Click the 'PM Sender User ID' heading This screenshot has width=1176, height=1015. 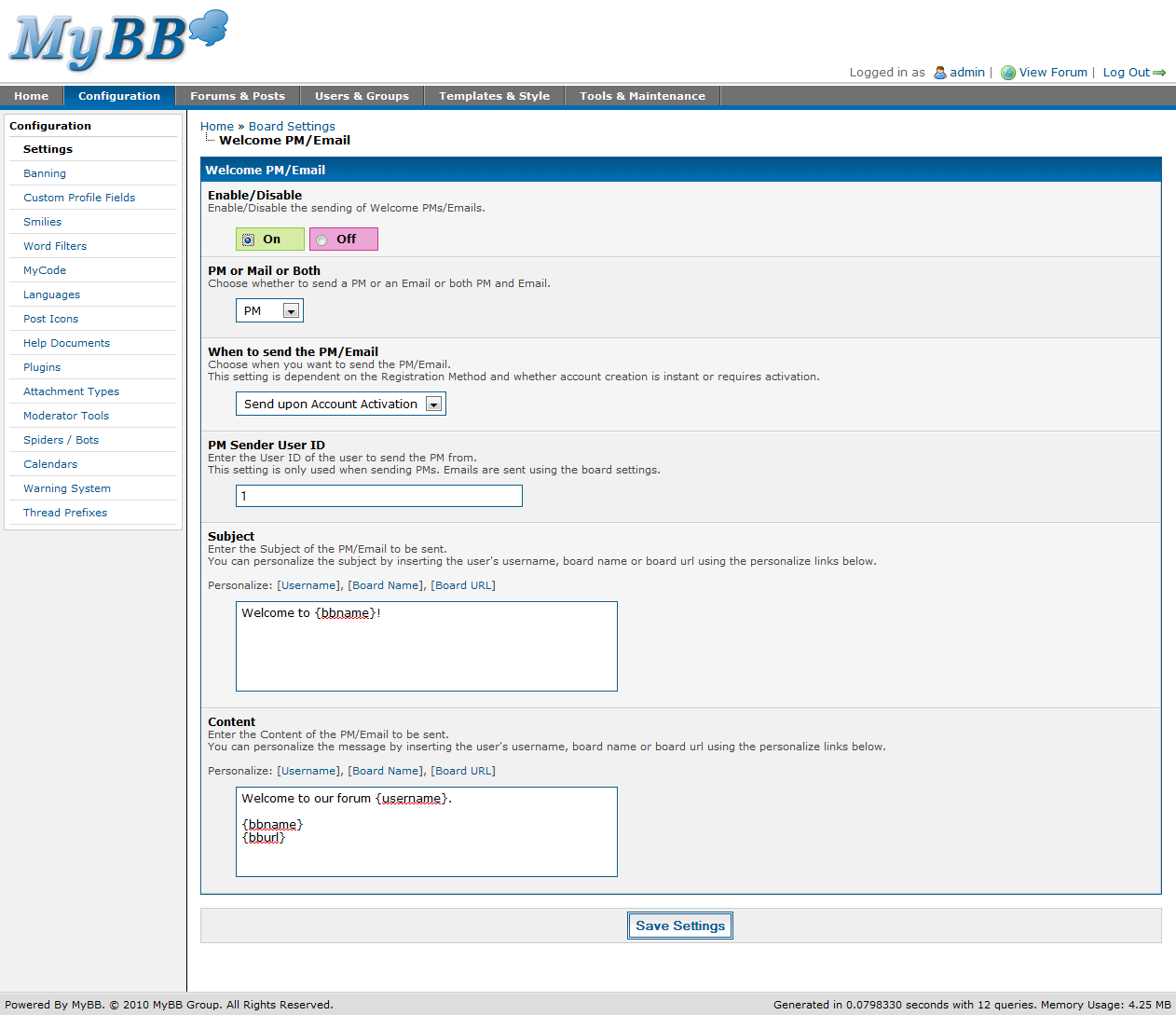point(267,446)
